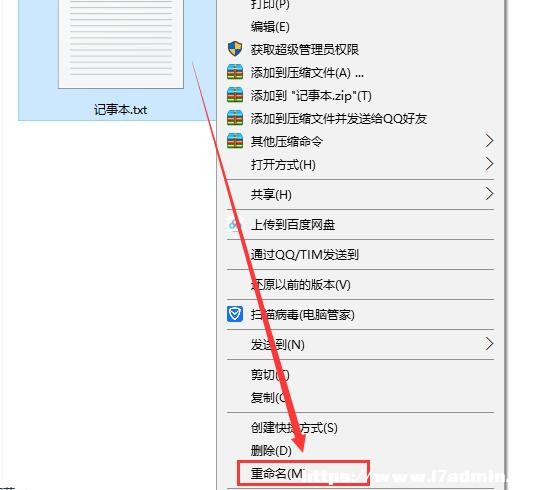Expand the 打开方式(H) submenu arrow
The image size is (537, 490).
click(490, 164)
